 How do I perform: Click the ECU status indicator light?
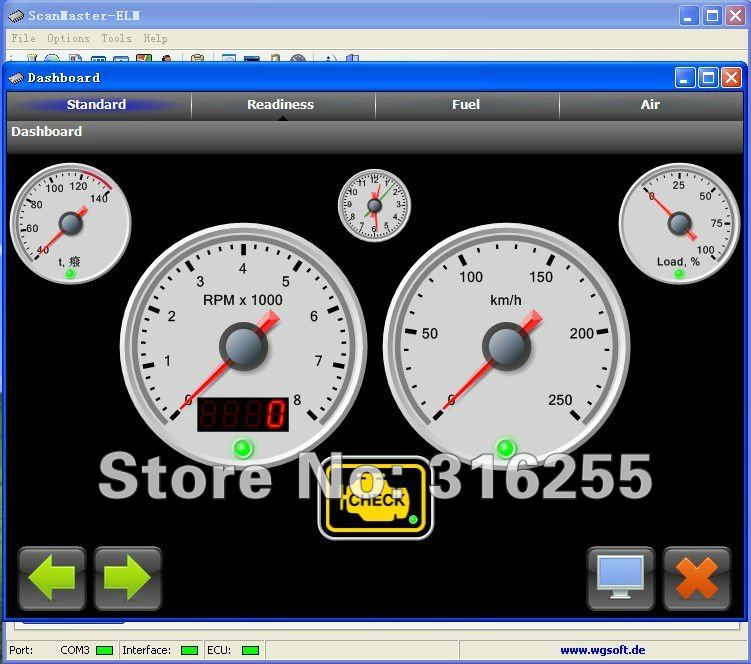[x=250, y=650]
